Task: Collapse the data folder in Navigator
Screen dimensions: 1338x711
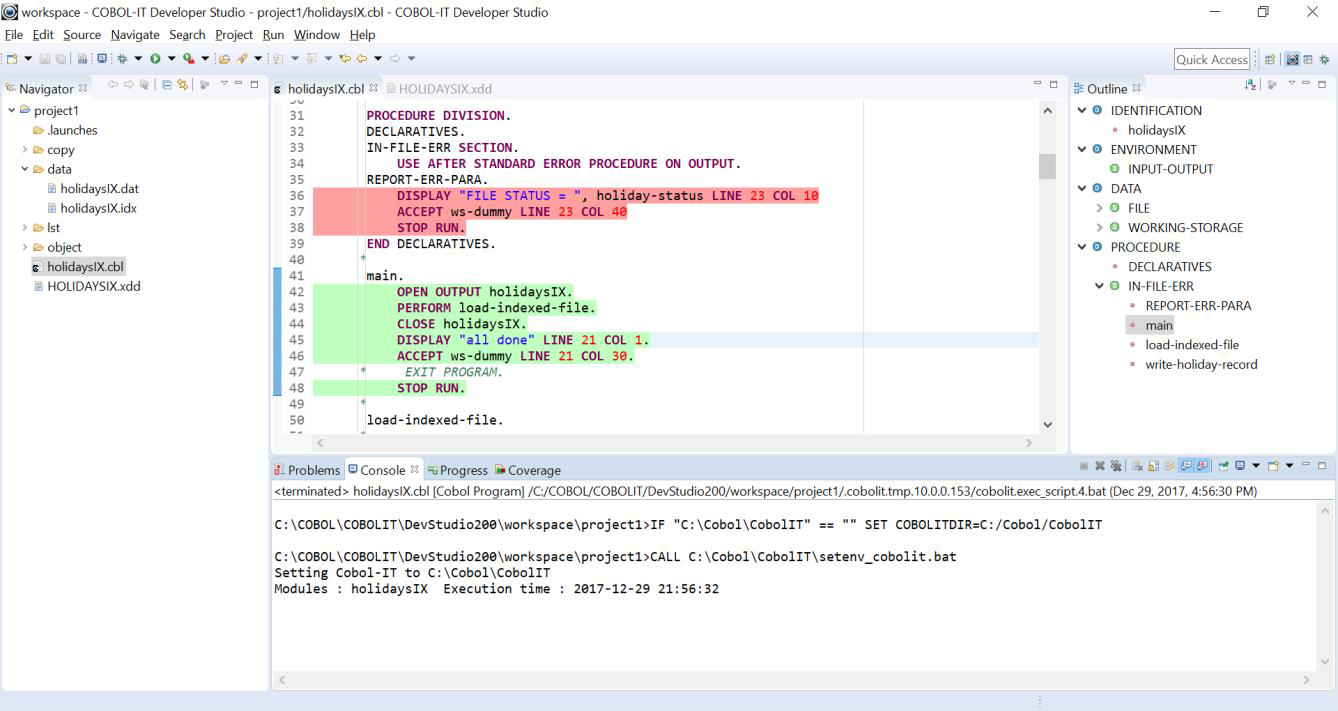Action: click(x=25, y=169)
